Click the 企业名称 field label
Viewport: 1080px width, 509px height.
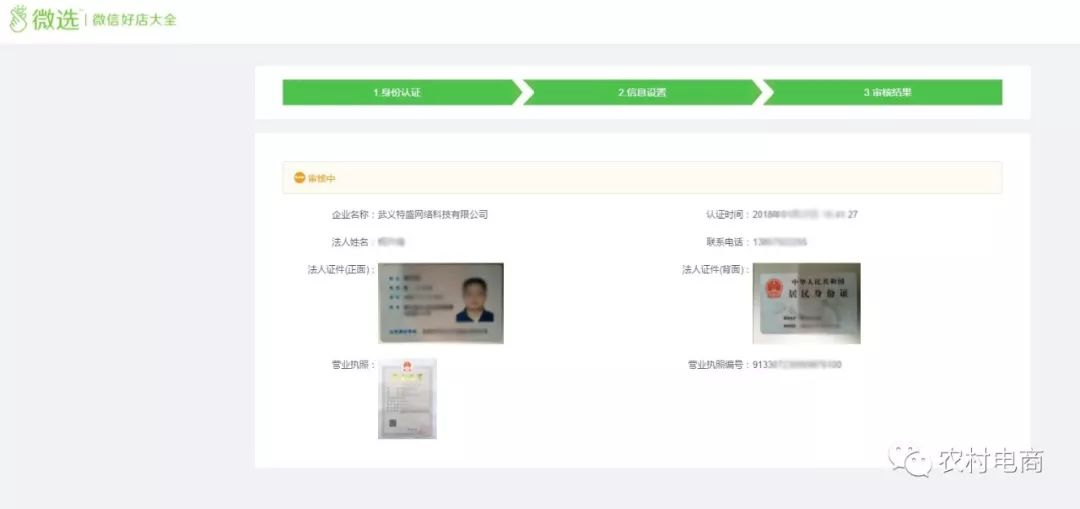(x=351, y=215)
